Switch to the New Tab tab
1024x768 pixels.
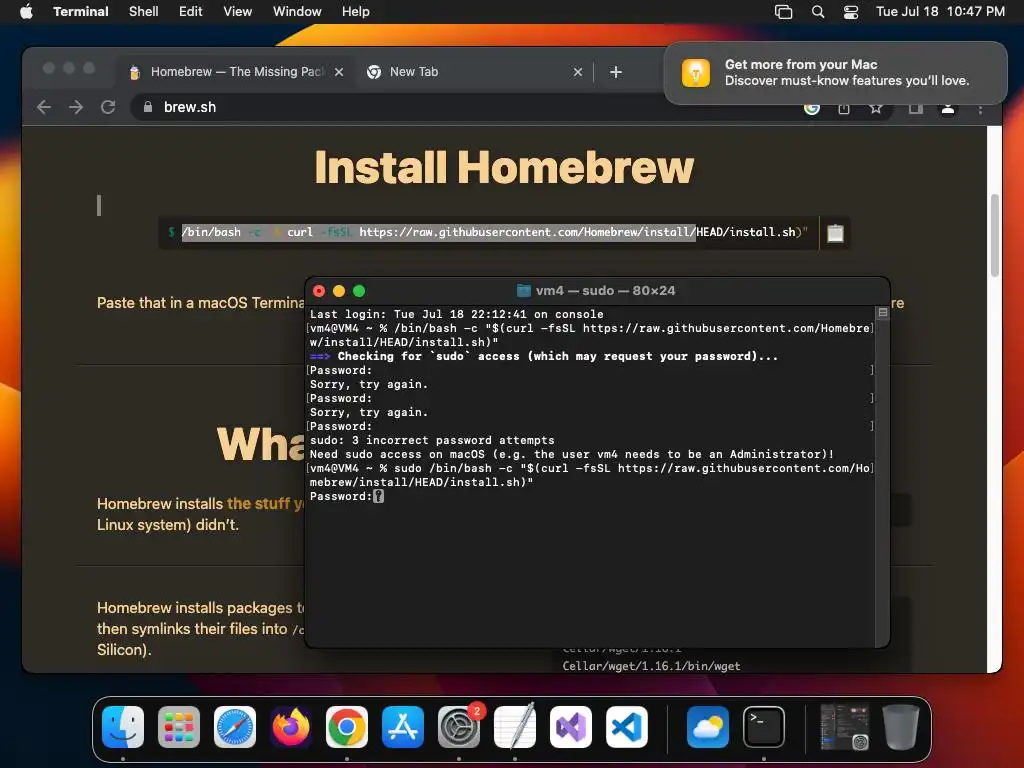pyautogui.click(x=473, y=72)
